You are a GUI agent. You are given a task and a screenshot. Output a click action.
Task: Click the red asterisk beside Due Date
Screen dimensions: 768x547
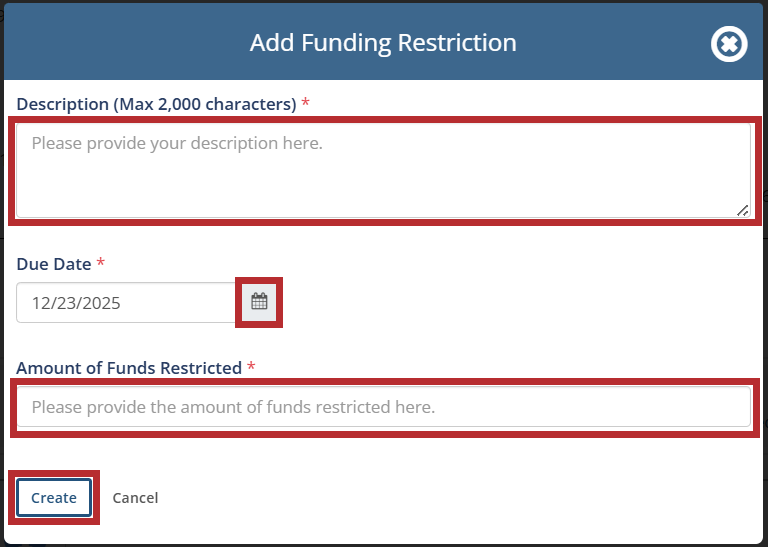coord(100,264)
